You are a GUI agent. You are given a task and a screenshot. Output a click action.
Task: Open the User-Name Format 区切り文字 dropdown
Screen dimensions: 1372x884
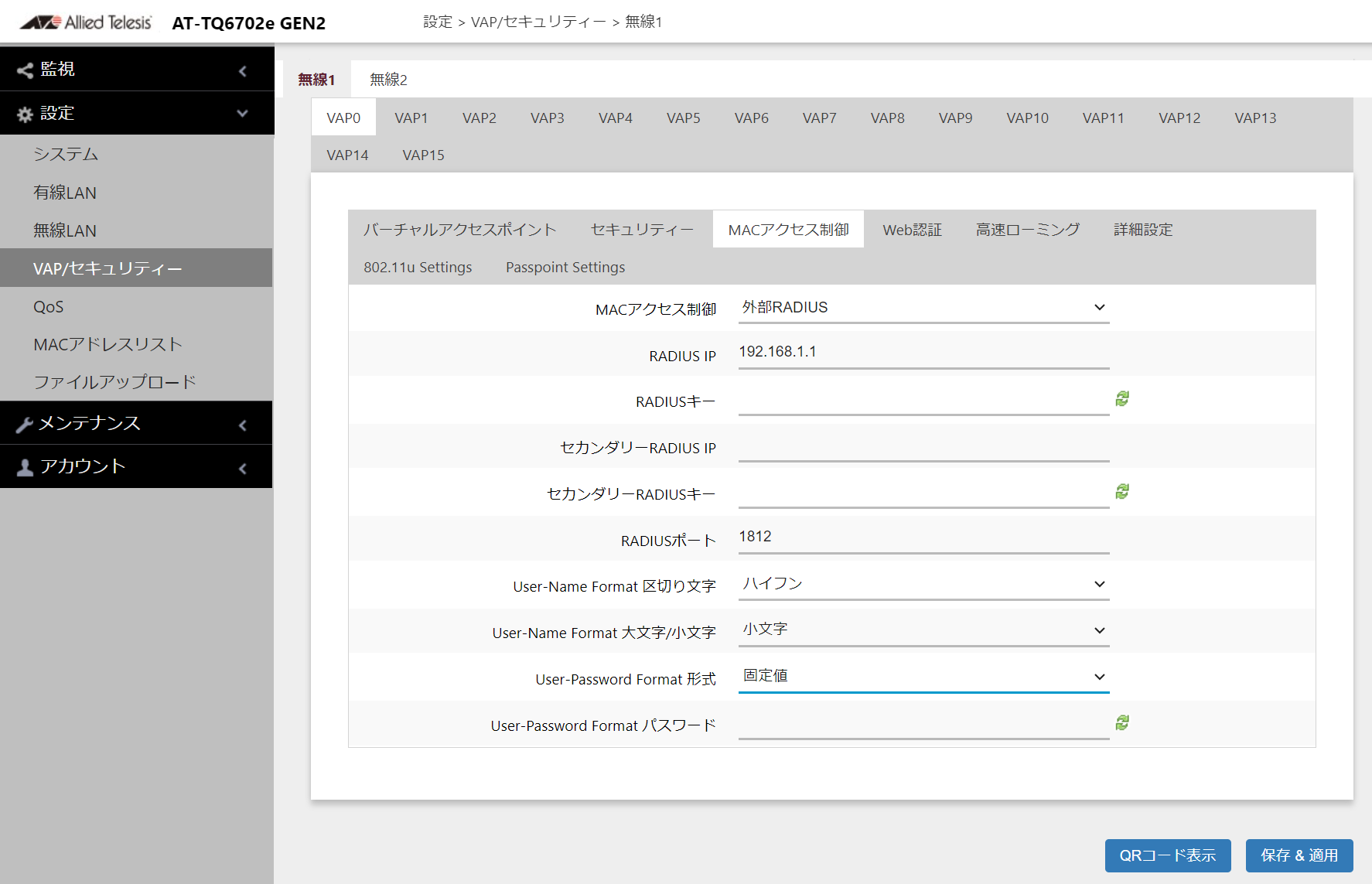click(923, 585)
